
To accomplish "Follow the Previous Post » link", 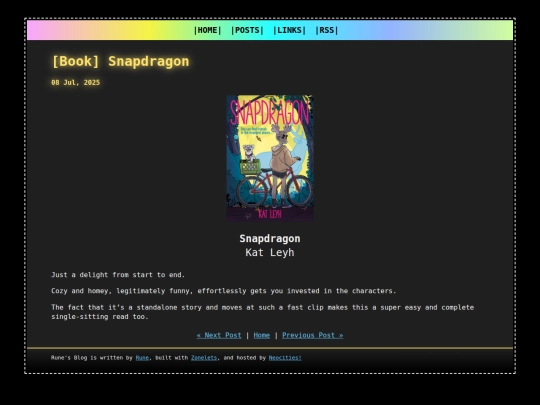I will (x=313, y=335).
